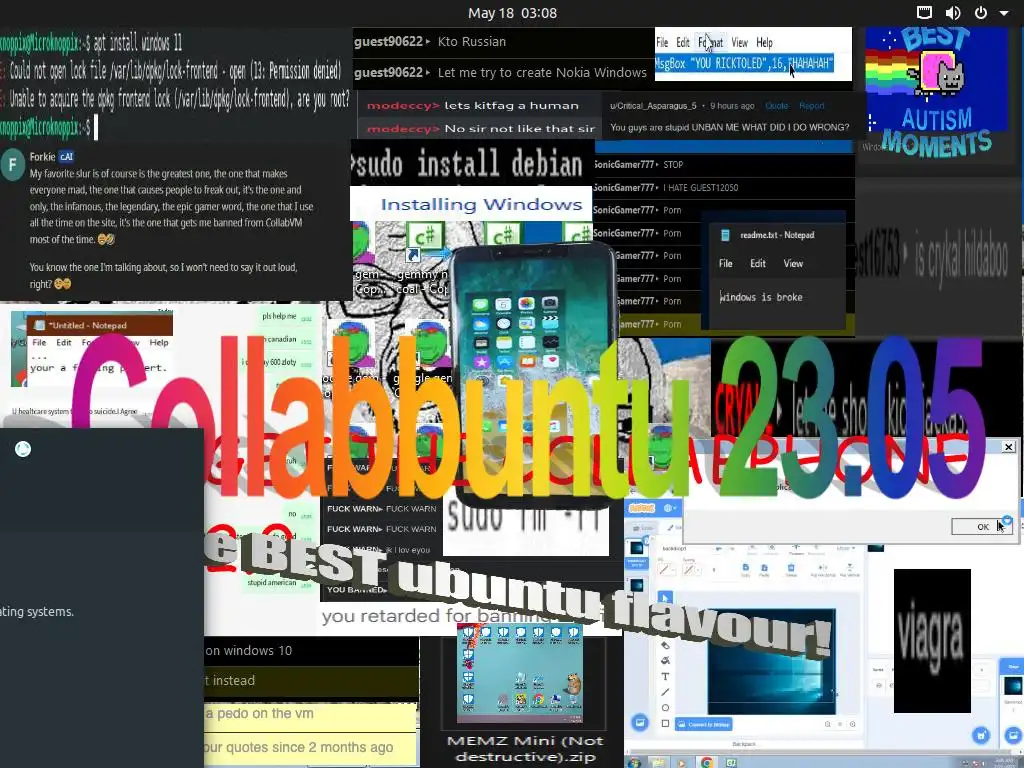Screen dimensions: 1024x768
Task: Click the "I HATE GUEST12050" chat row
Action: 724,187
